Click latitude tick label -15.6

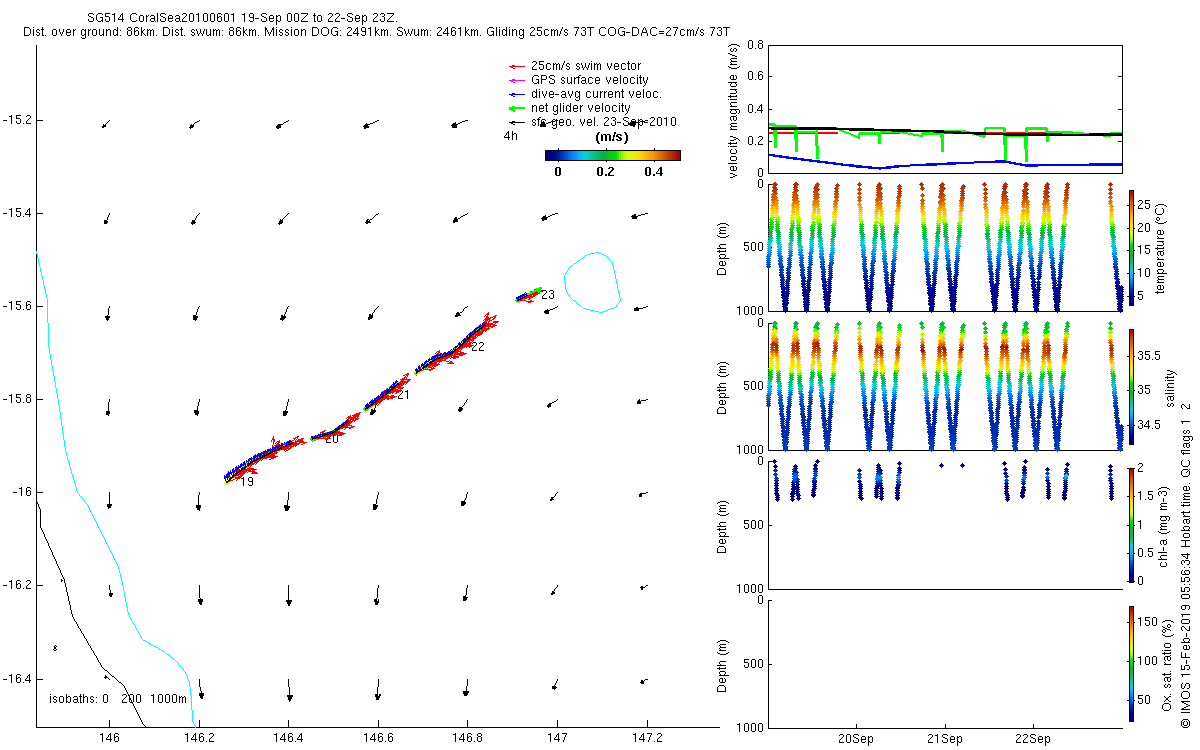point(17,306)
